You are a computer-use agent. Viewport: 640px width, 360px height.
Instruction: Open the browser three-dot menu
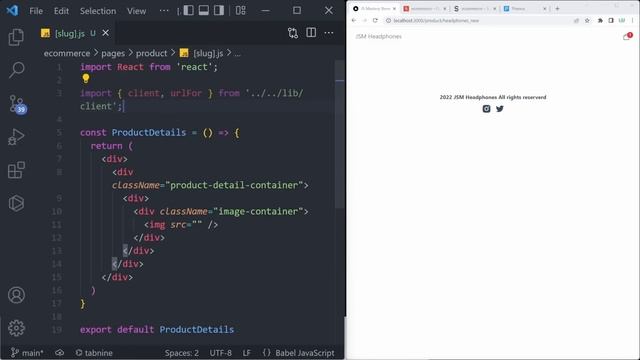[633, 20]
